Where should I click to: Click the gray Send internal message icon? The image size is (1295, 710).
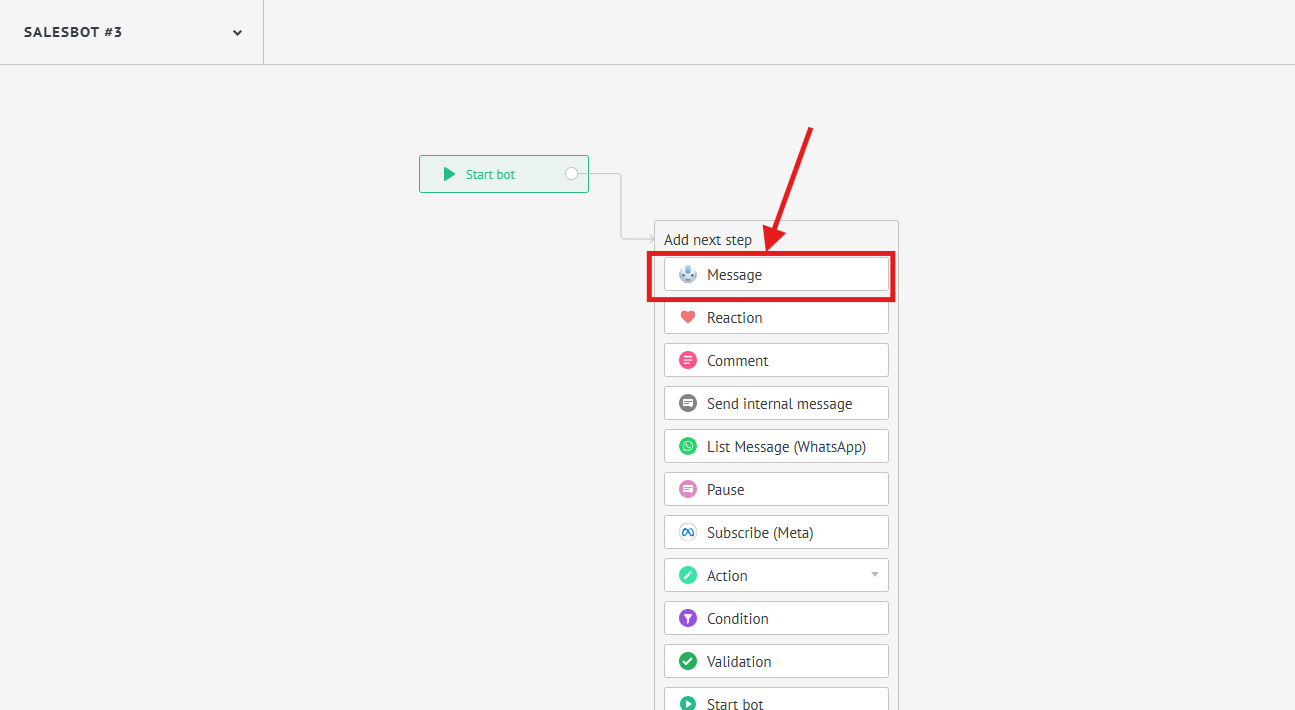688,403
